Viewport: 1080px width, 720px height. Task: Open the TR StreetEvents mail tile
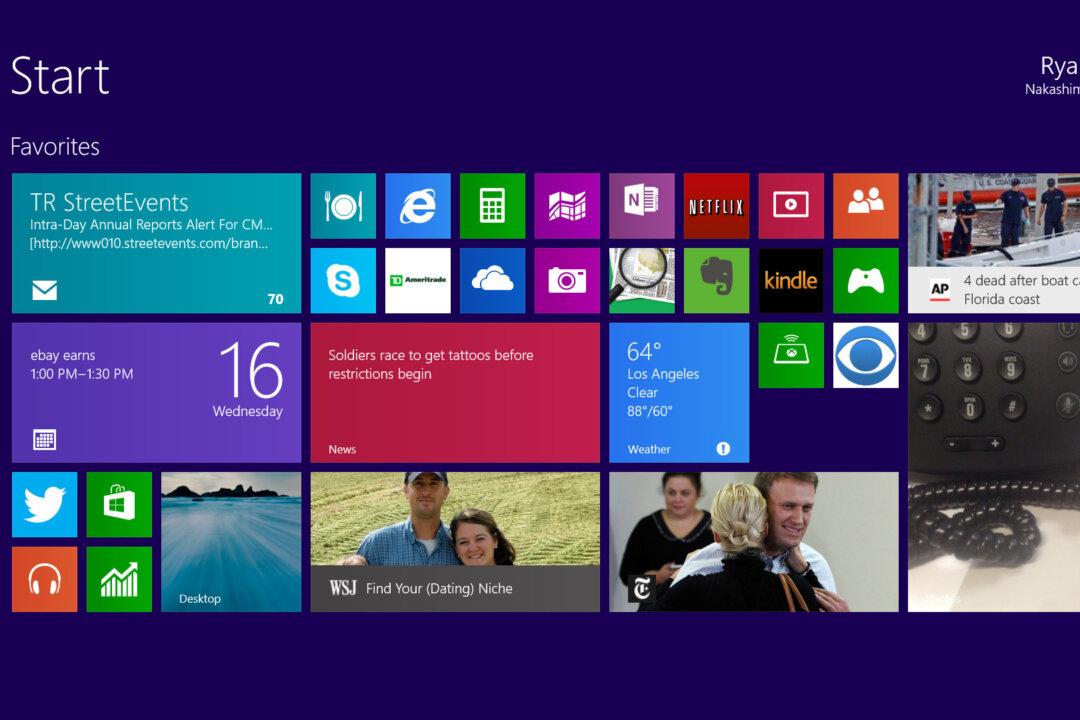pos(156,243)
